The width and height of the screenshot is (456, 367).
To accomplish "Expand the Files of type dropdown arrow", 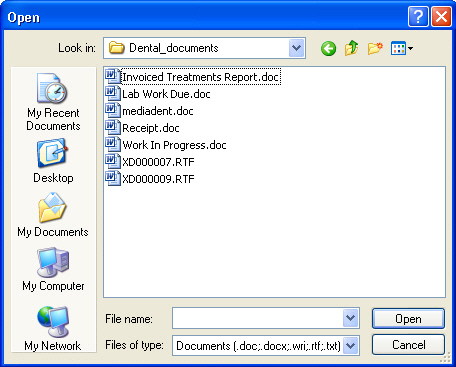I will point(350,345).
